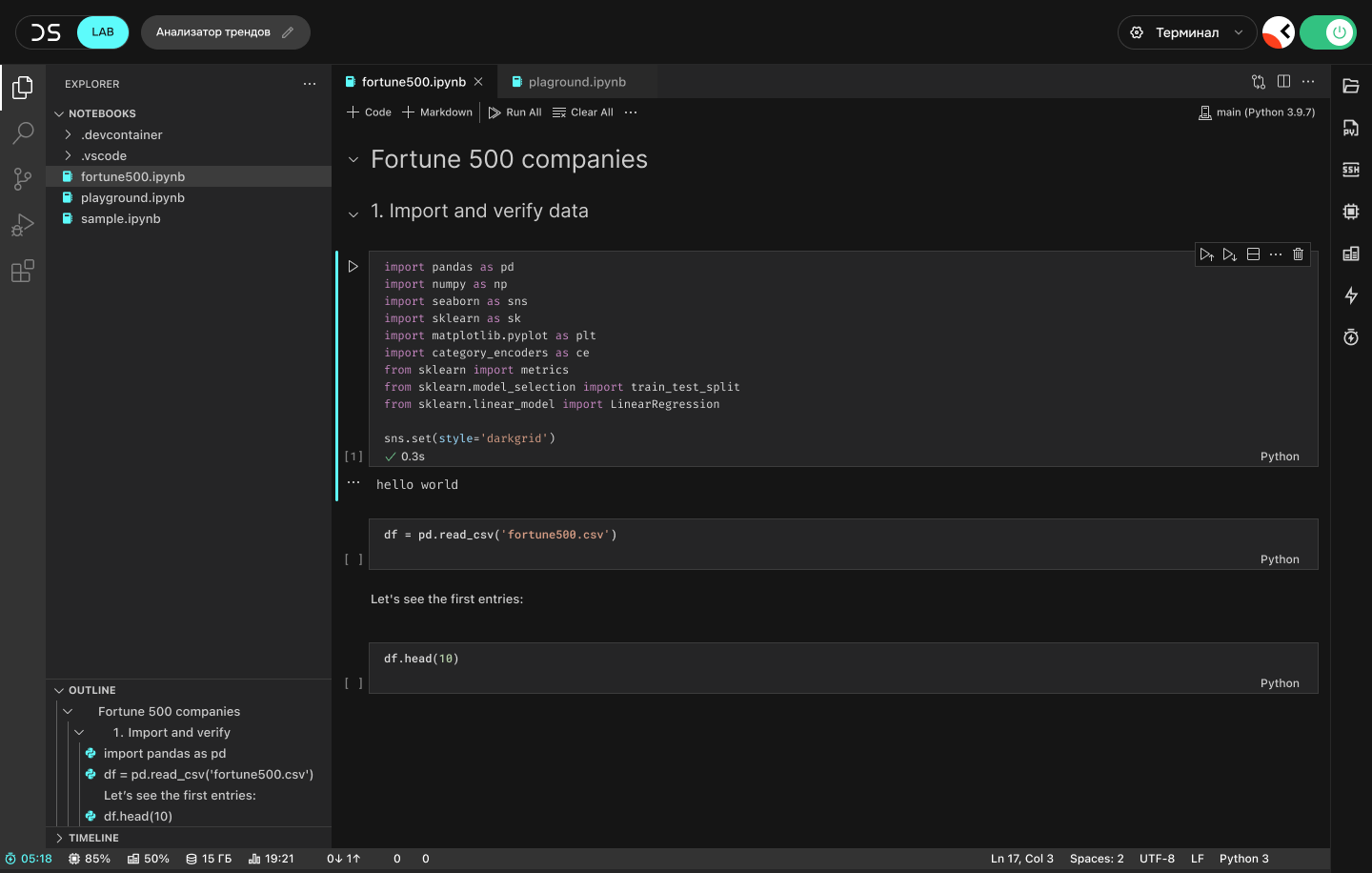Viewport: 1372px width, 873px height.
Task: Click 05:18 timer in status bar
Action: point(29,859)
